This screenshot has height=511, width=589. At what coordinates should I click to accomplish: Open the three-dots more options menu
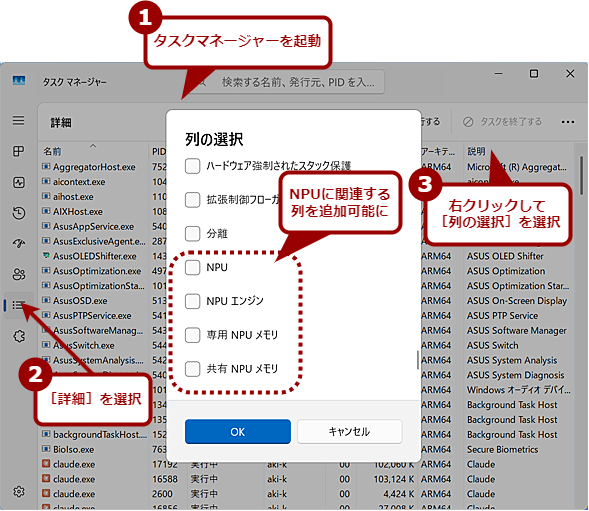point(568,122)
